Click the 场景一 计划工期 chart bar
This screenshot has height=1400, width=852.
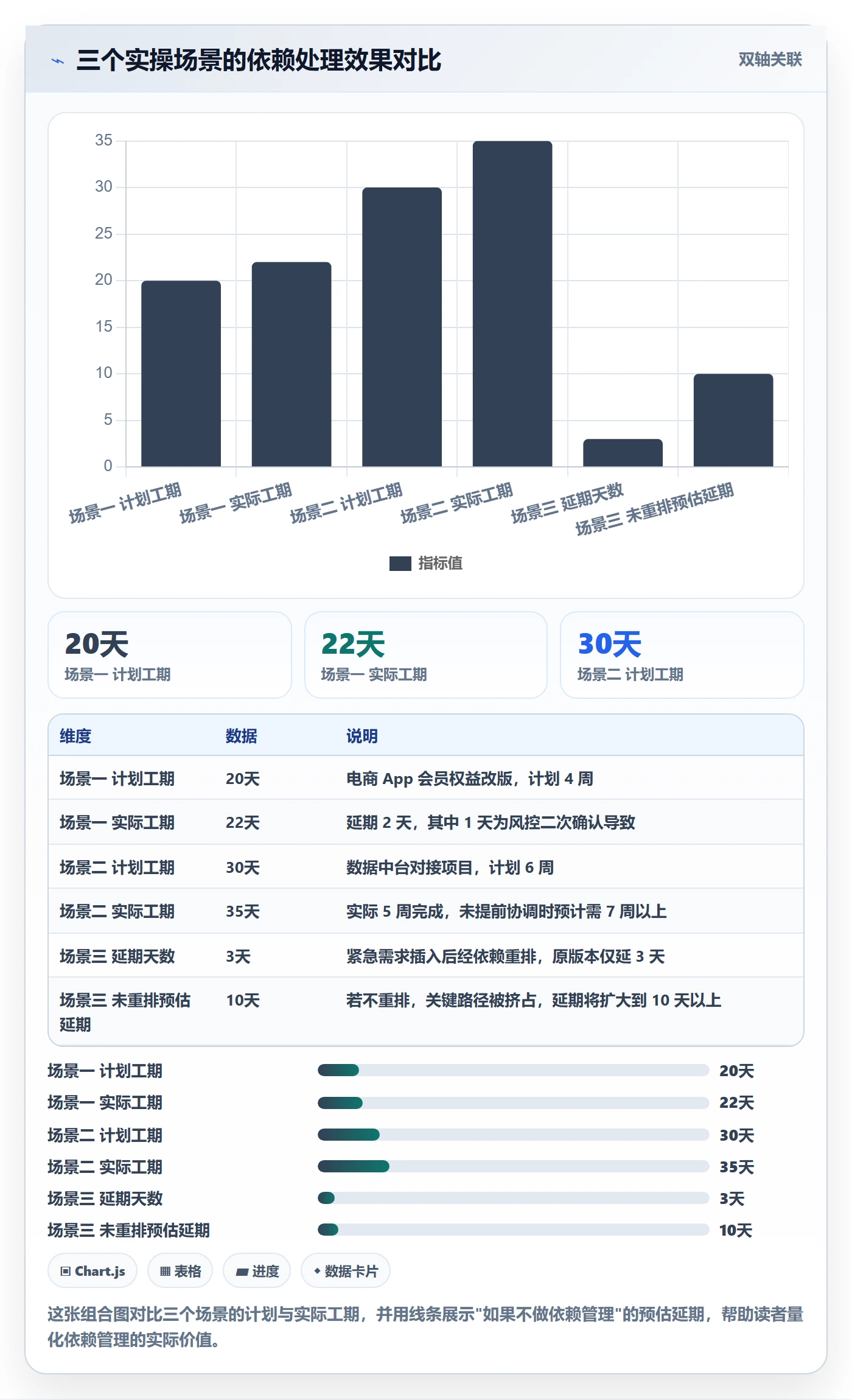point(181,374)
